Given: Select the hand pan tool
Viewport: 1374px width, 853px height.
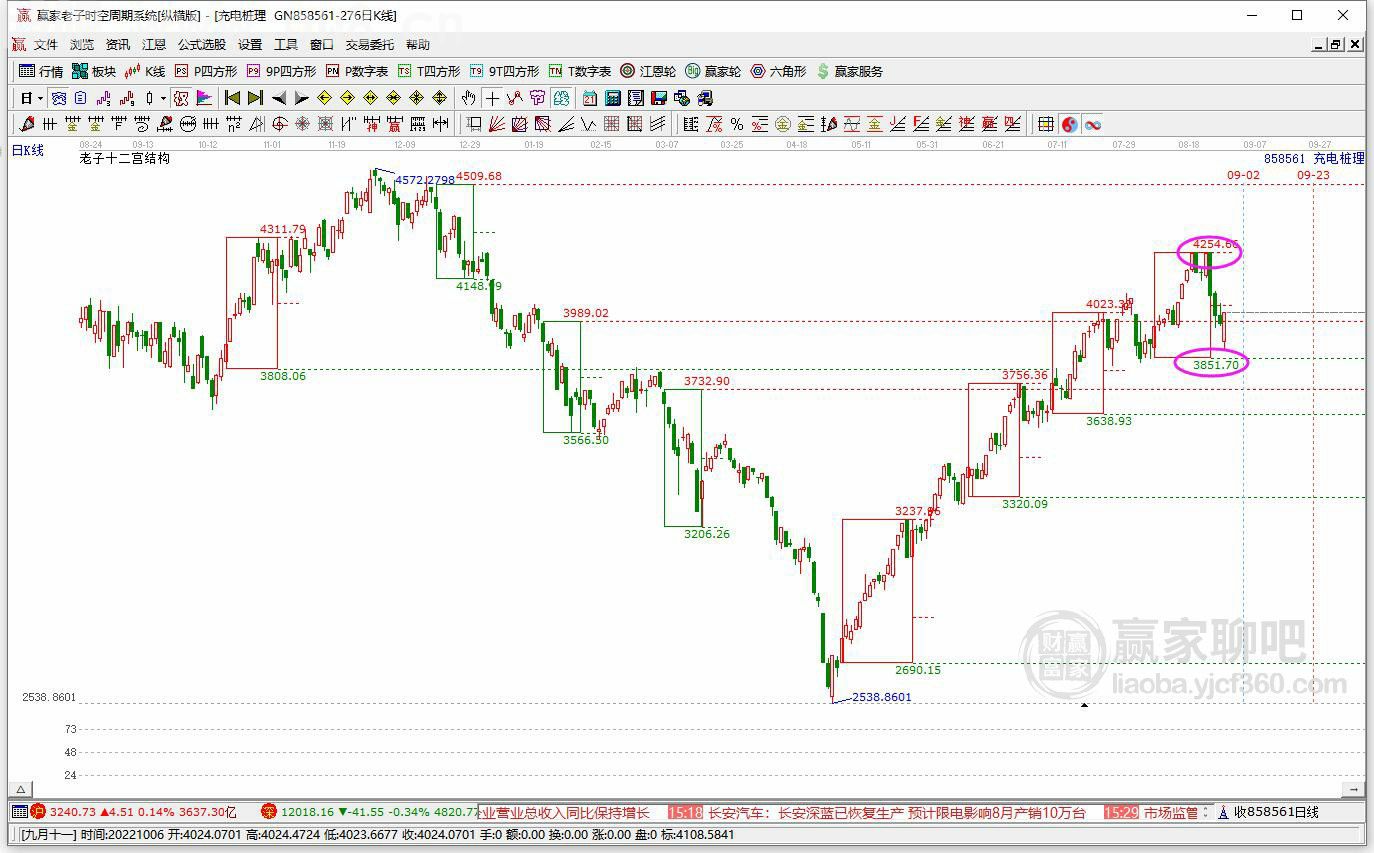Looking at the screenshot, I should (x=468, y=98).
